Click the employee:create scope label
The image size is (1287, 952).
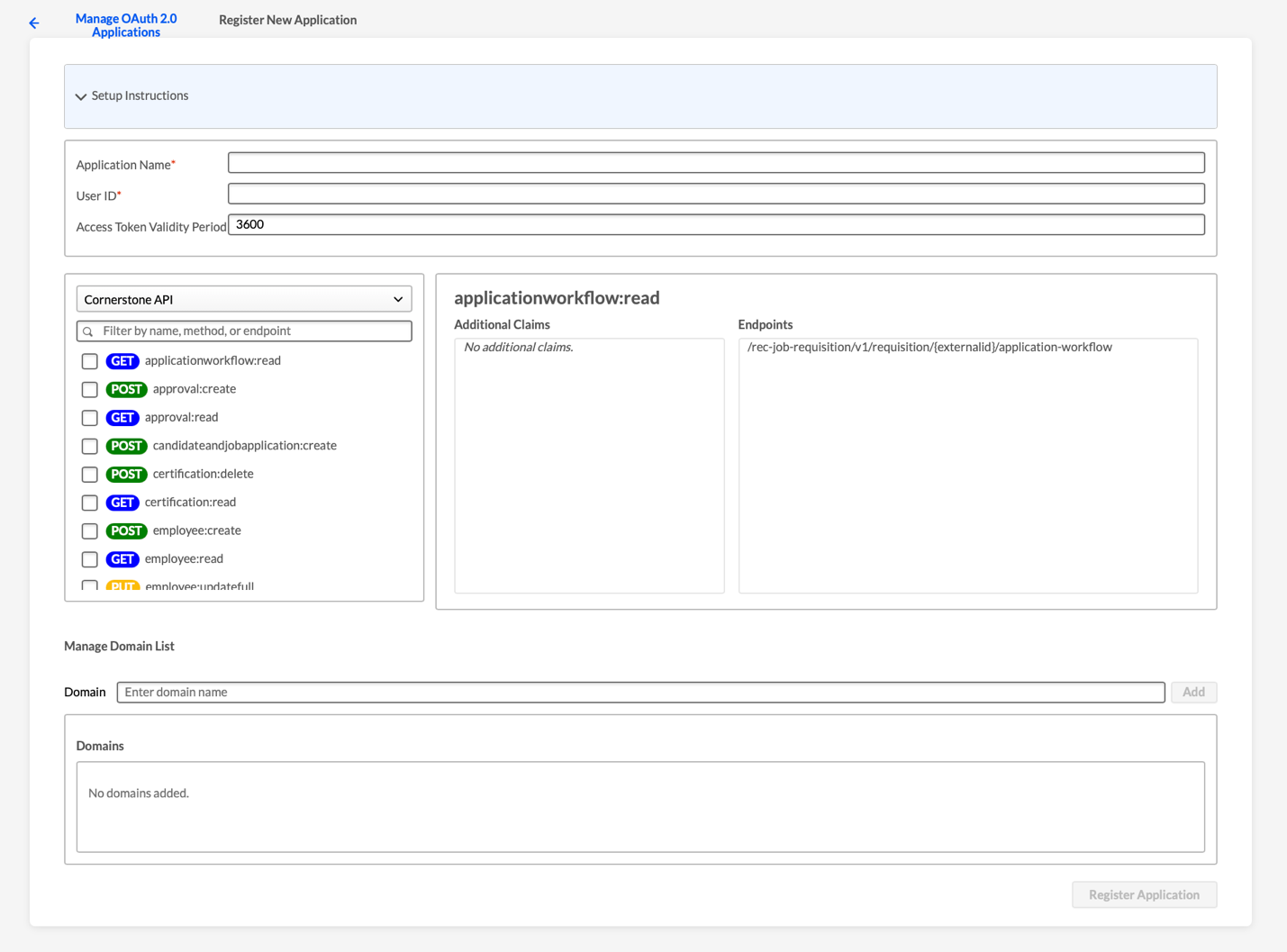pos(196,530)
